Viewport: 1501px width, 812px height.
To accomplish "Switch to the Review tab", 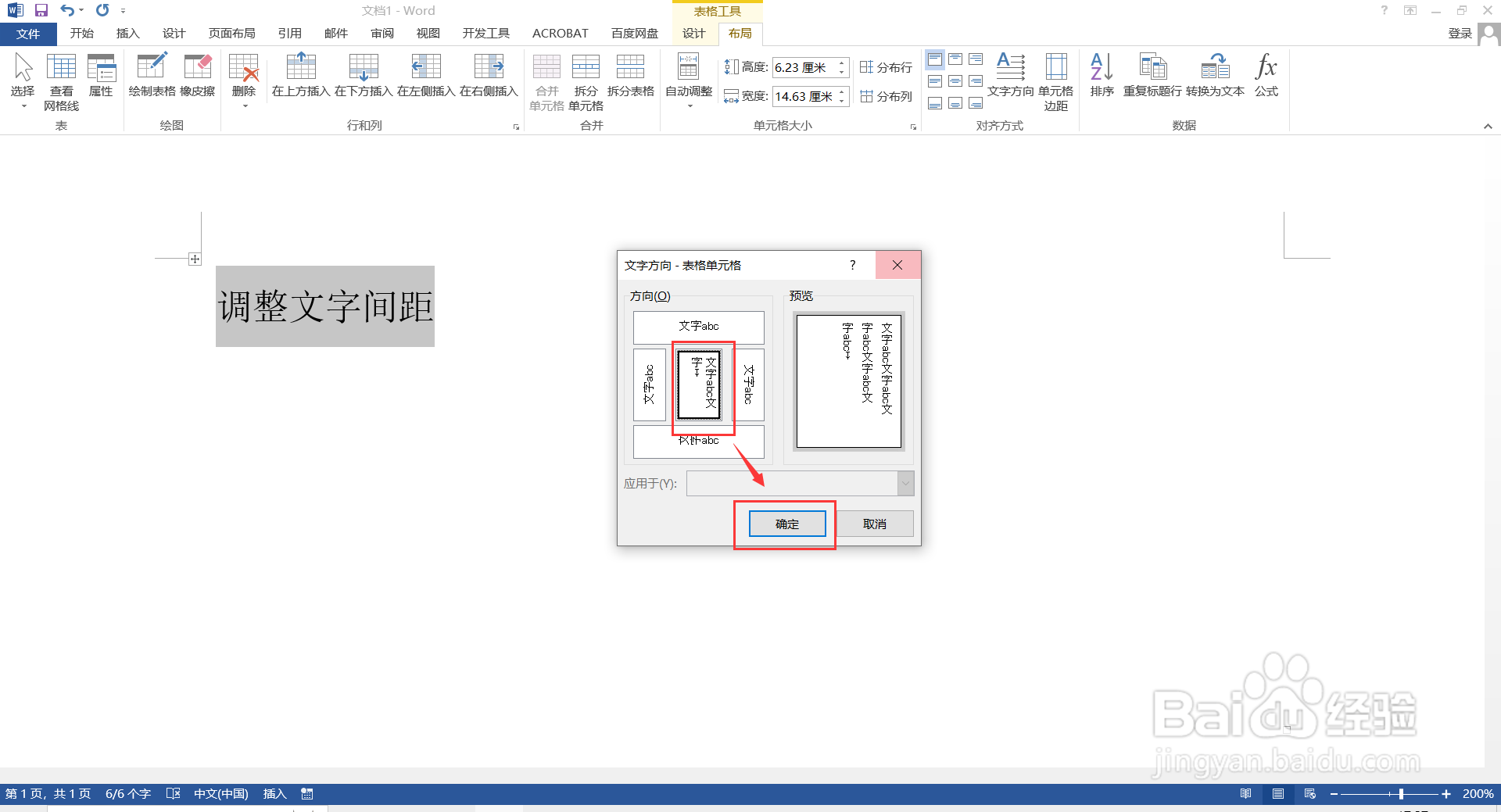I will [x=382, y=34].
